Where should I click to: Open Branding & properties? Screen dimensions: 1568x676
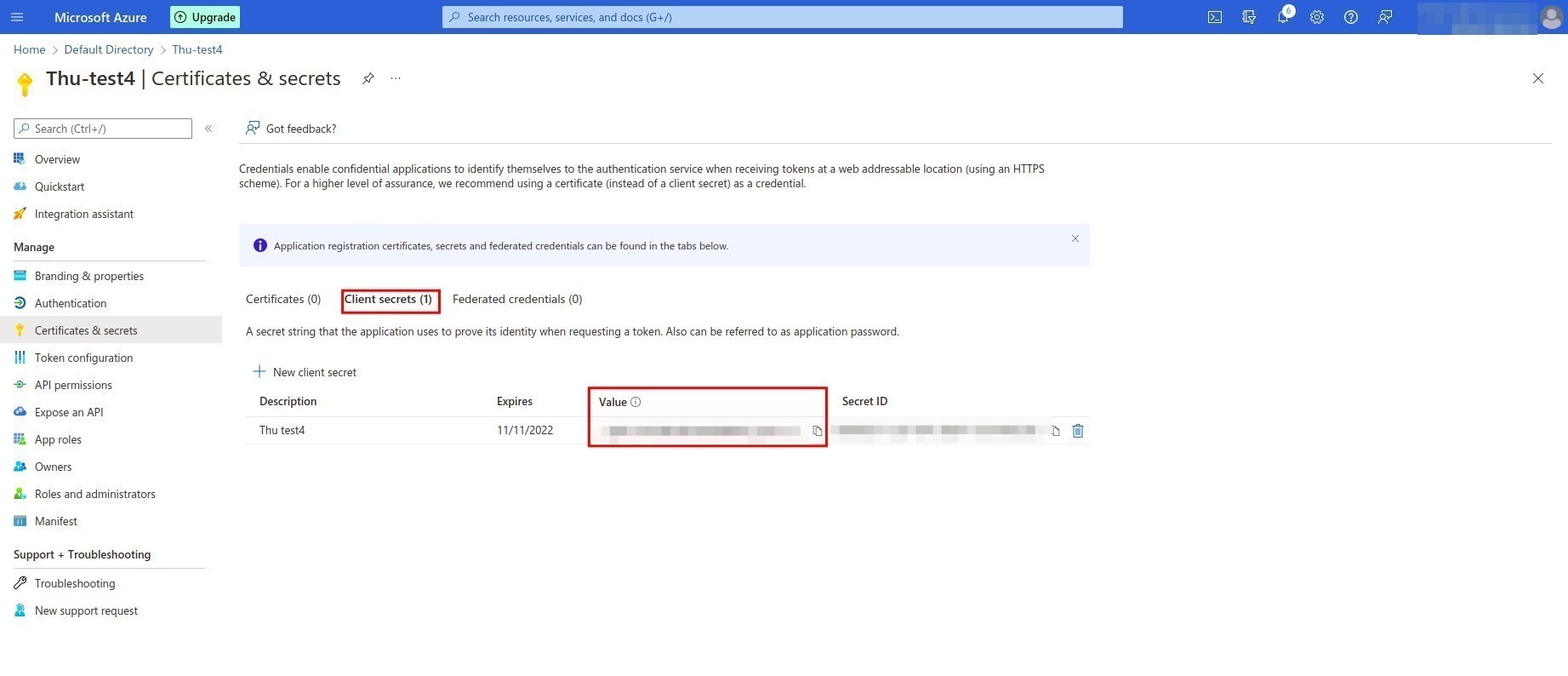click(89, 276)
